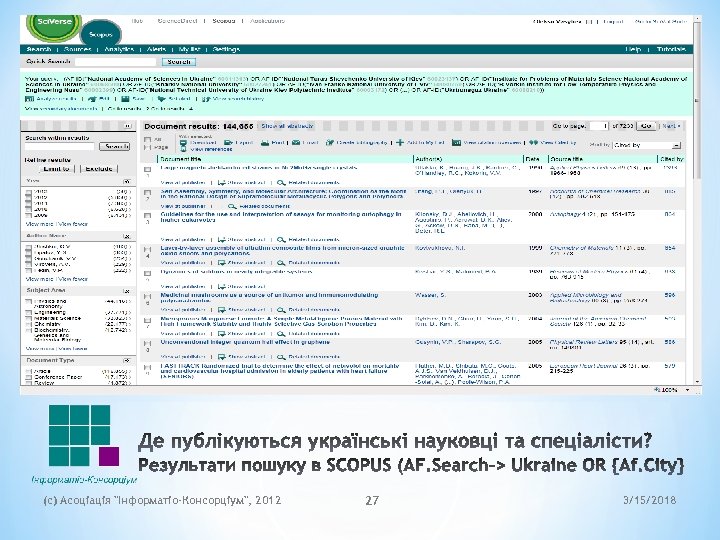This screenshot has width=720, height=540.
Task: Click the SciVerse green logo
Action: pos(54,26)
